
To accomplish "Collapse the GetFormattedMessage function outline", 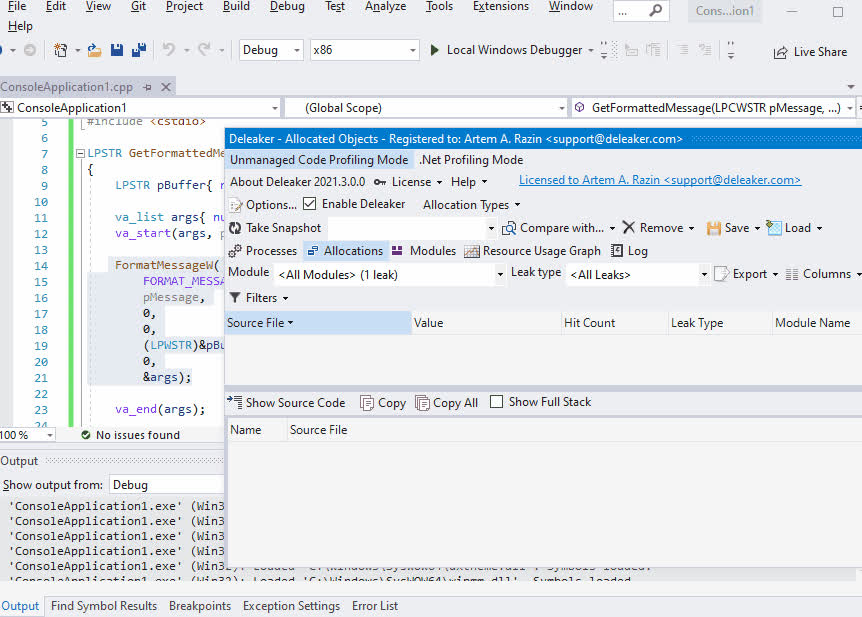I will 80,153.
